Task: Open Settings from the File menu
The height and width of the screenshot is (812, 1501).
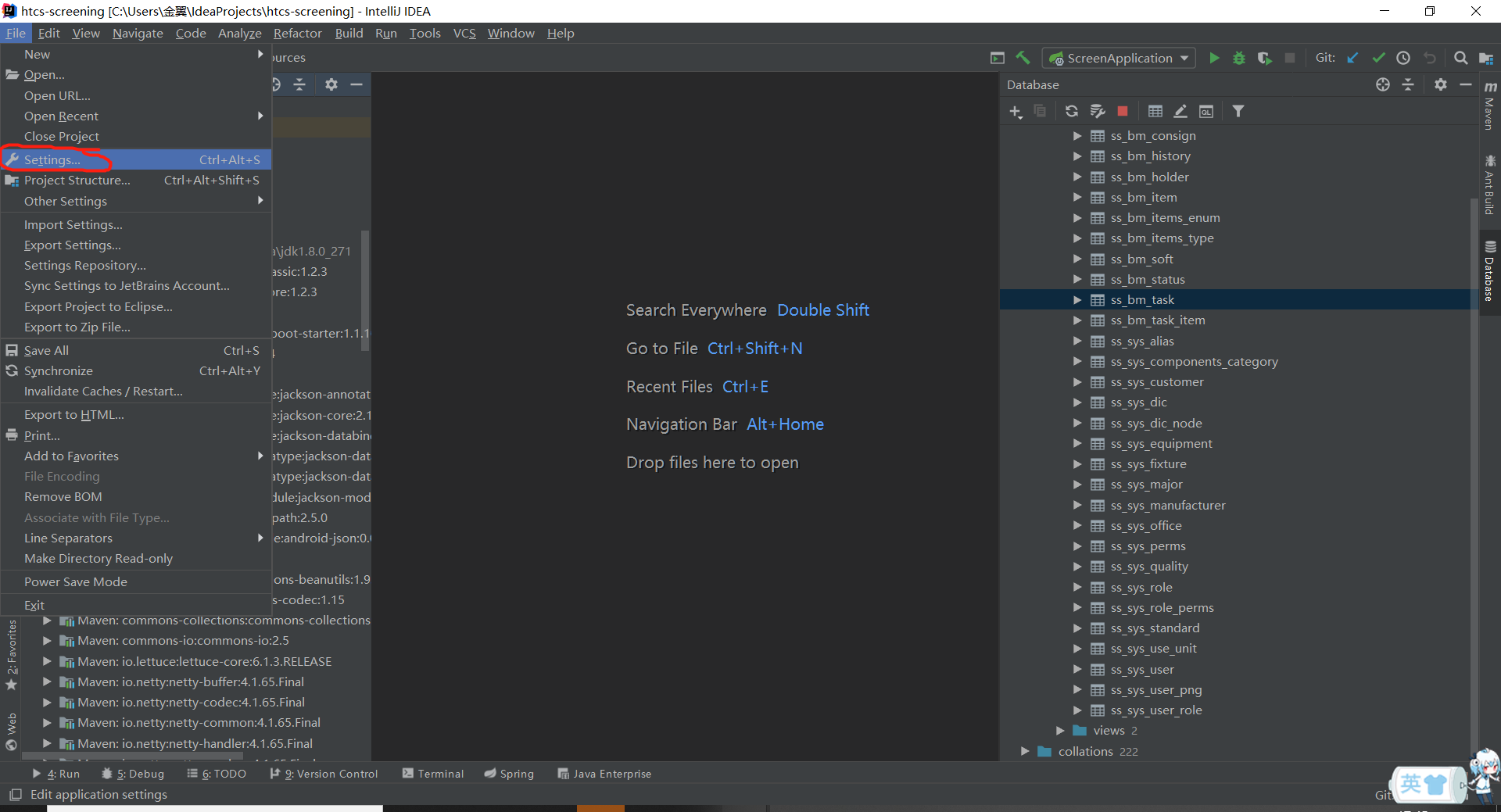Action: point(136,159)
